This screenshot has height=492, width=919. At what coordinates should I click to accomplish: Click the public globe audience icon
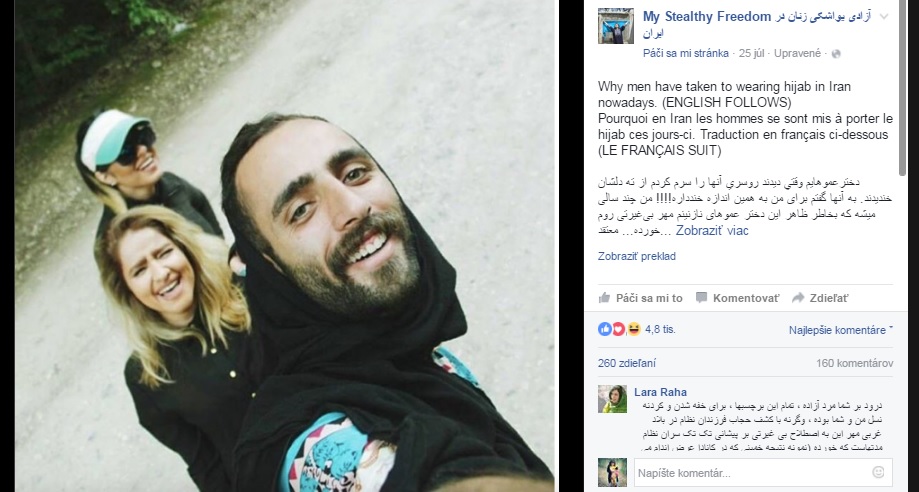(x=836, y=53)
